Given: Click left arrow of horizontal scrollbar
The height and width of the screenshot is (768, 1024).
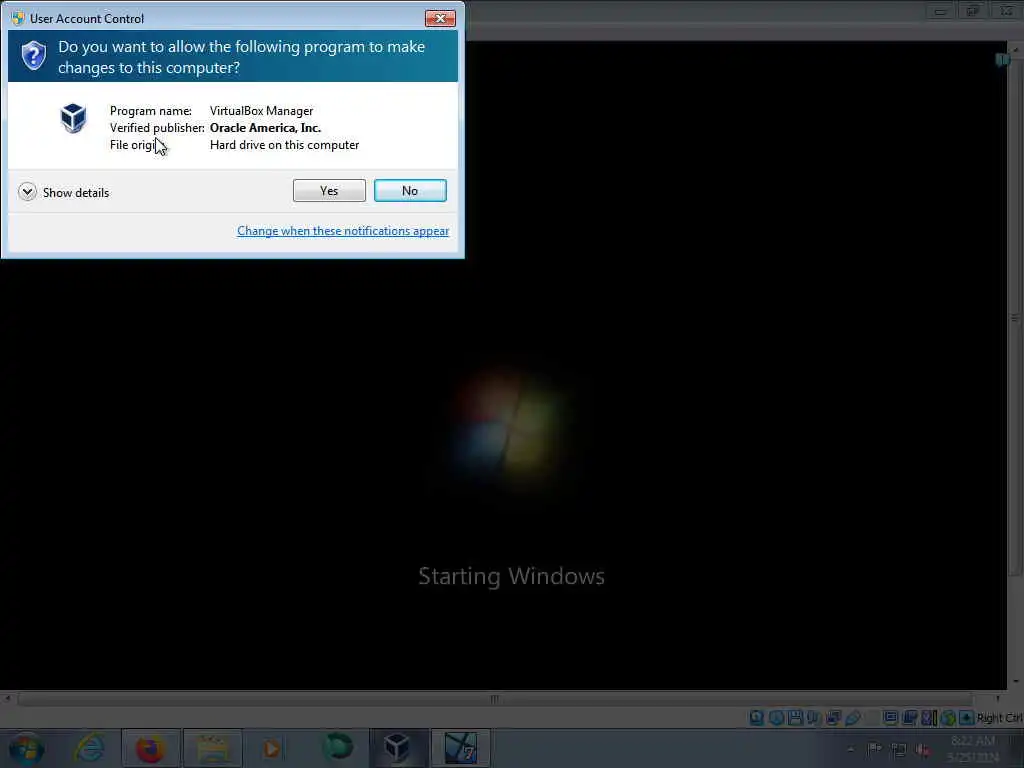Looking at the screenshot, I should pos(8,699).
